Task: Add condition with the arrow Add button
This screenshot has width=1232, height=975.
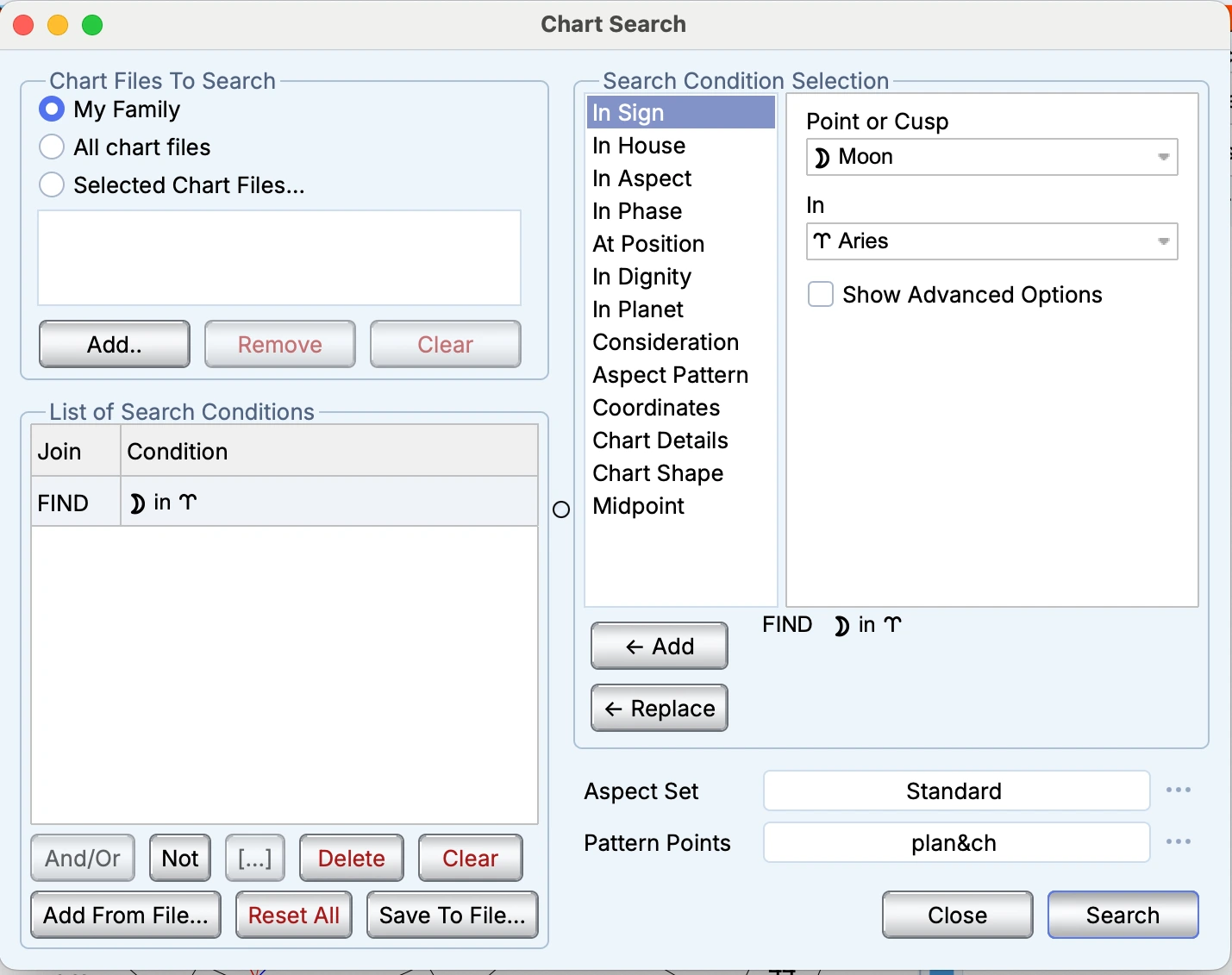Action: tap(660, 647)
